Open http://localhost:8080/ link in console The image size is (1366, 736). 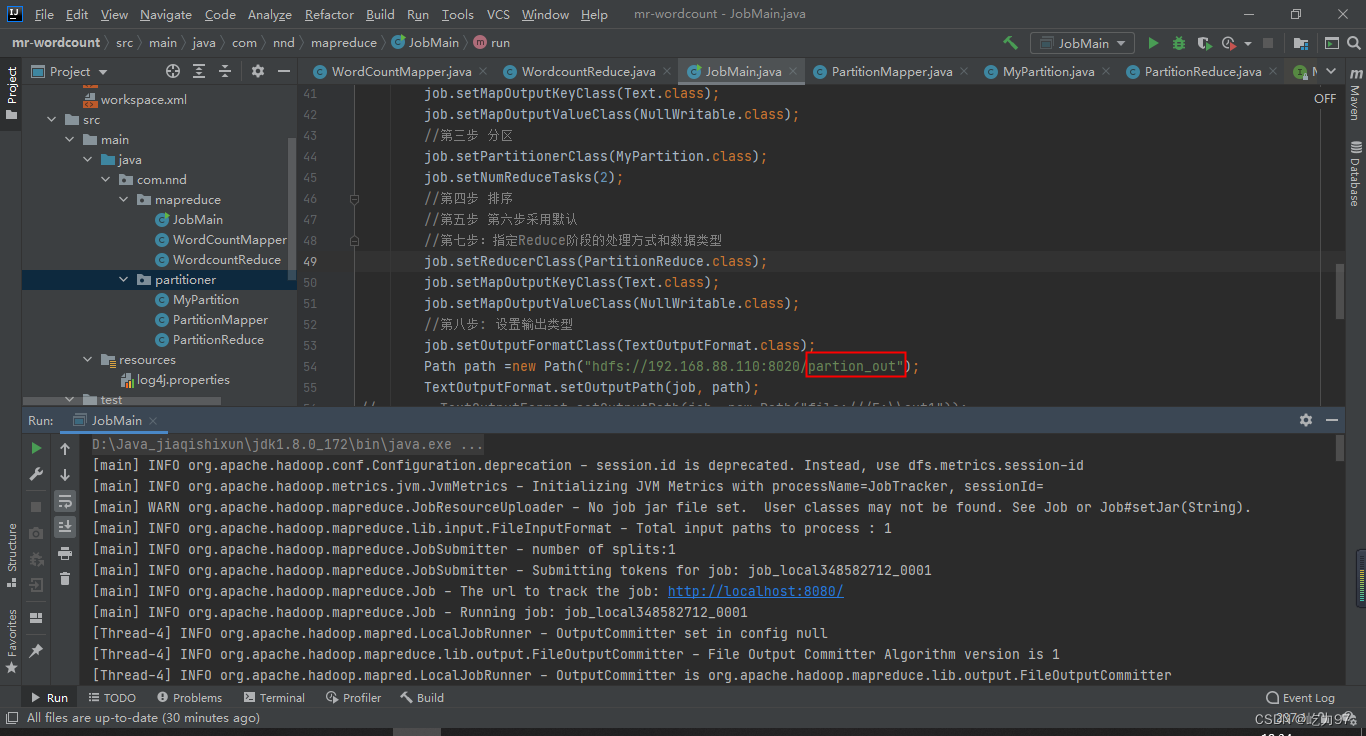[755, 591]
